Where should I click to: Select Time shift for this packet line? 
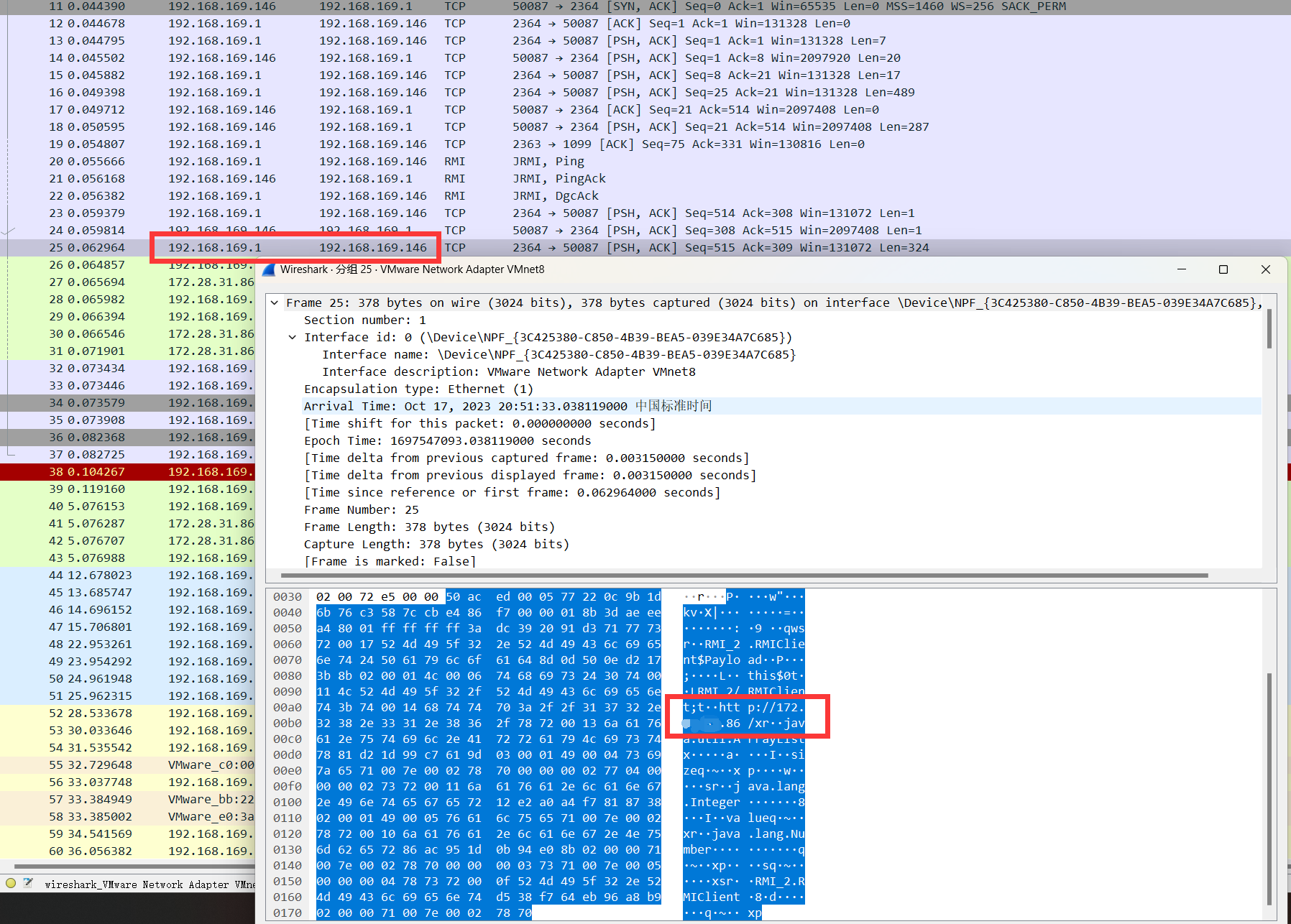point(479,424)
